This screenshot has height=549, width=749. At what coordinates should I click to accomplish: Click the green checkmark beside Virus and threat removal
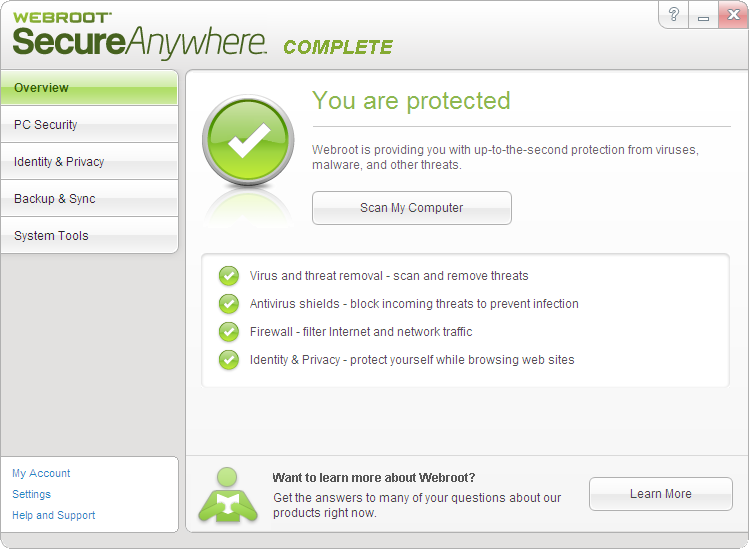pos(229,276)
